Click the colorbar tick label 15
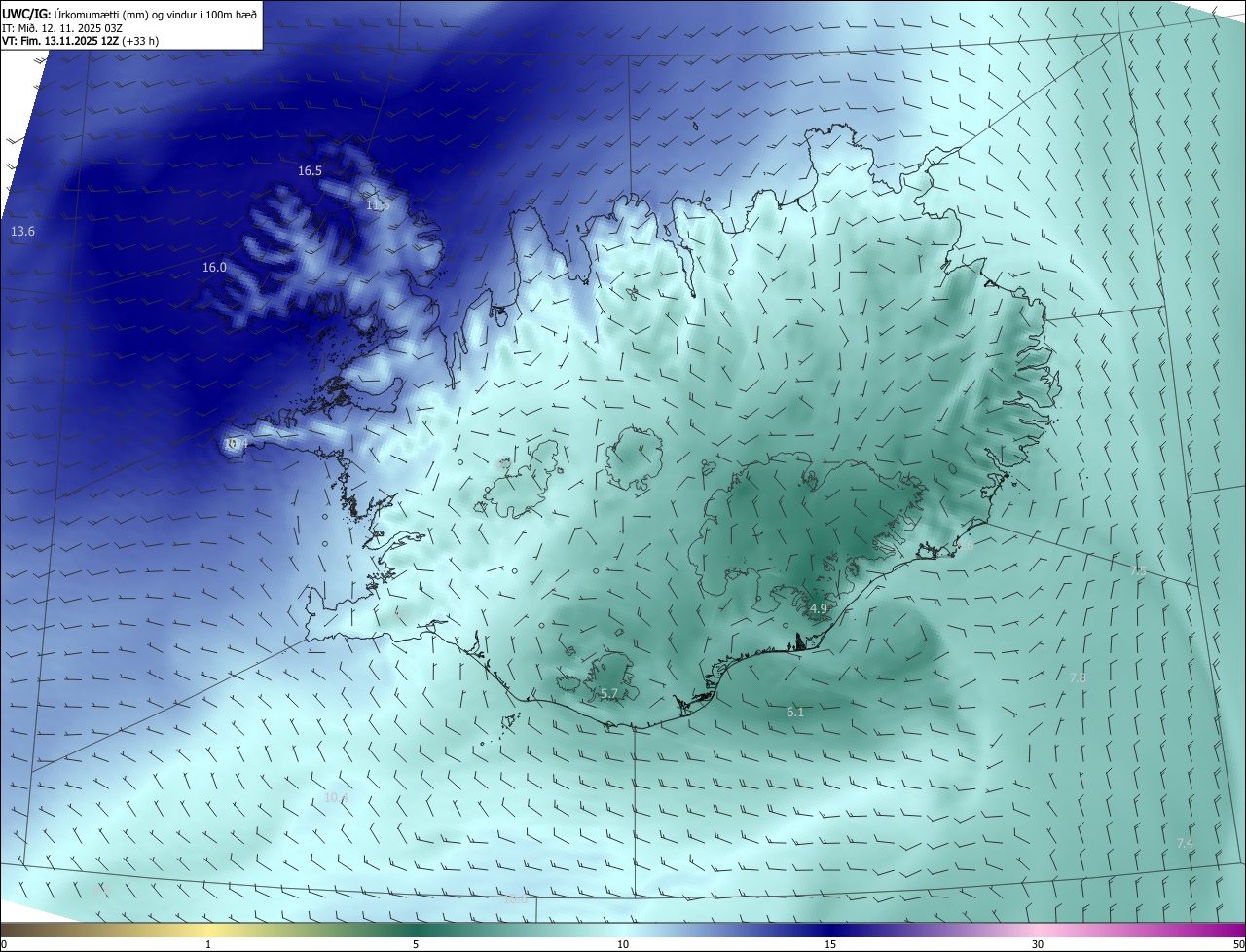Image resolution: width=1246 pixels, height=952 pixels. [x=830, y=944]
